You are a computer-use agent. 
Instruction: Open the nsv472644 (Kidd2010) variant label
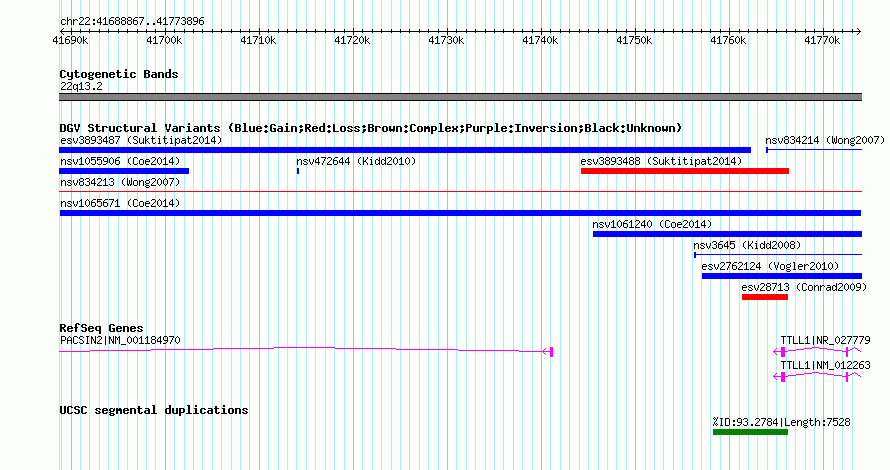coord(356,161)
